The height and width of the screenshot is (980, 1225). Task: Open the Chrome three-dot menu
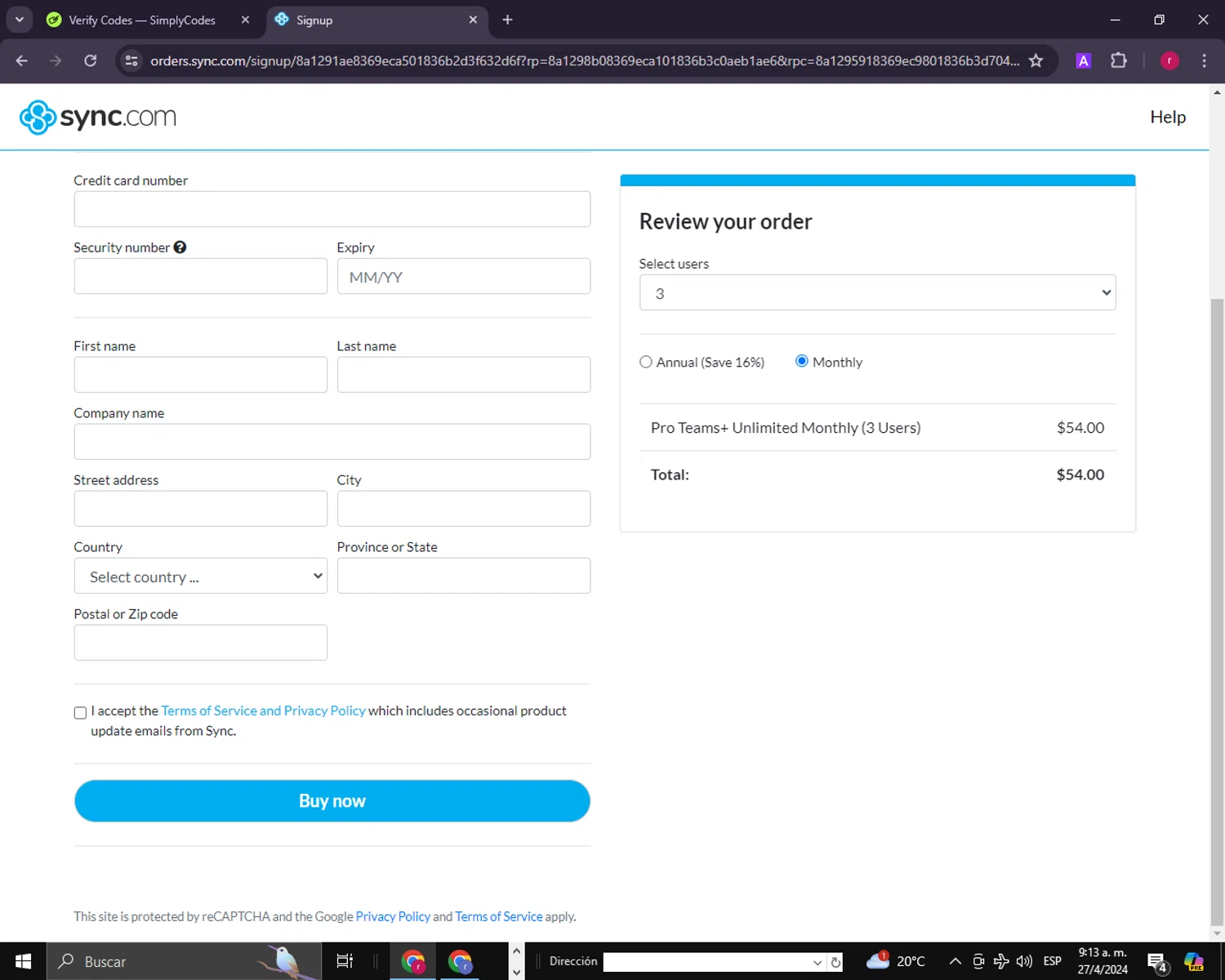[x=1204, y=60]
